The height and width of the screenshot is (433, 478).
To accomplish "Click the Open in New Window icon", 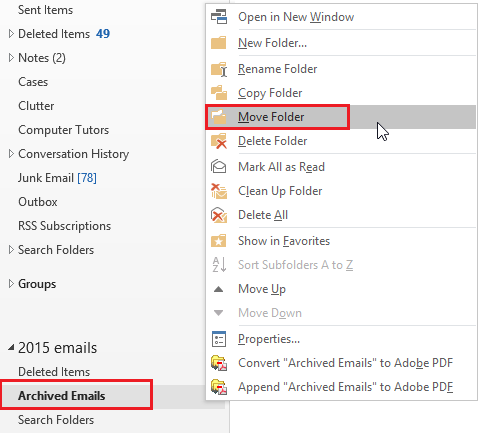I will [x=219, y=17].
